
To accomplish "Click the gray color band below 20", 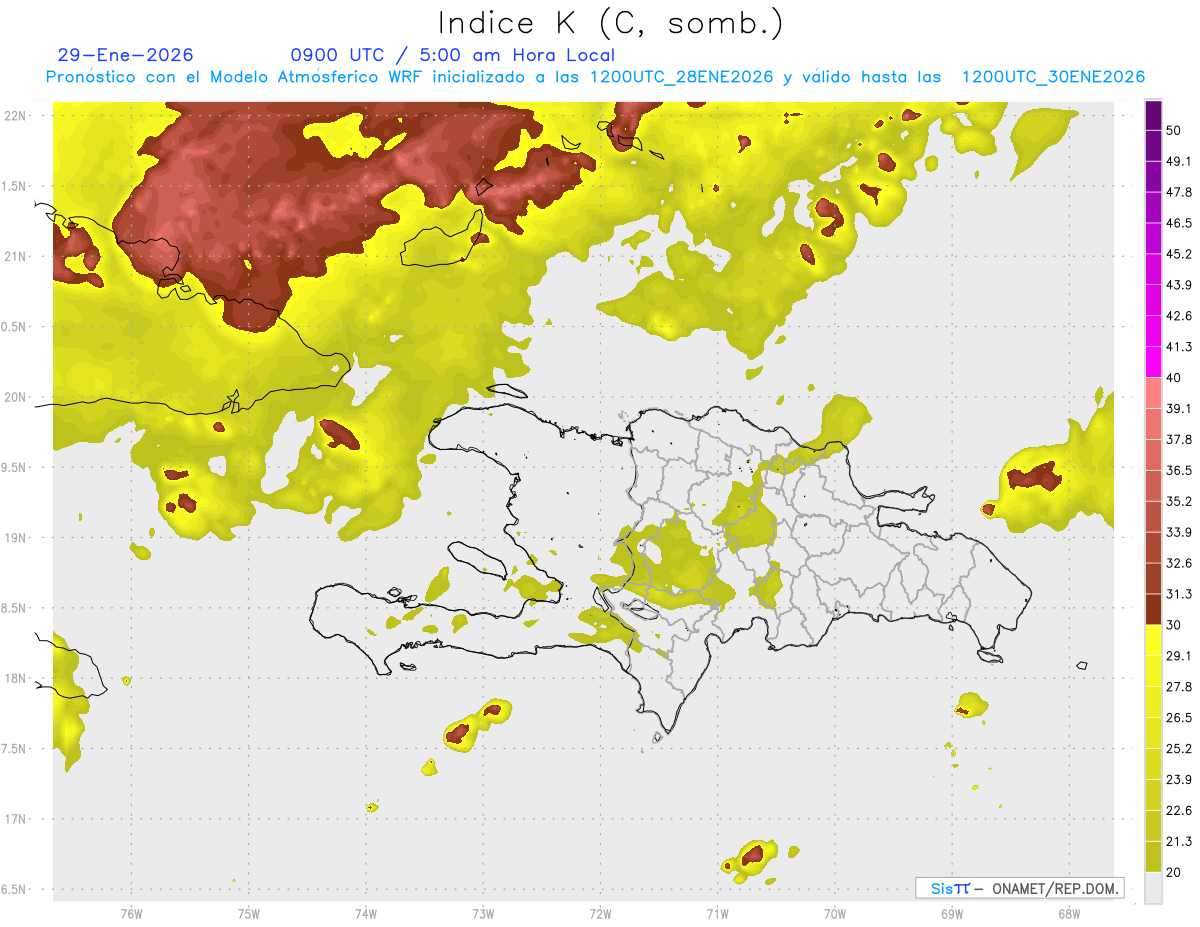I will (x=1153, y=887).
